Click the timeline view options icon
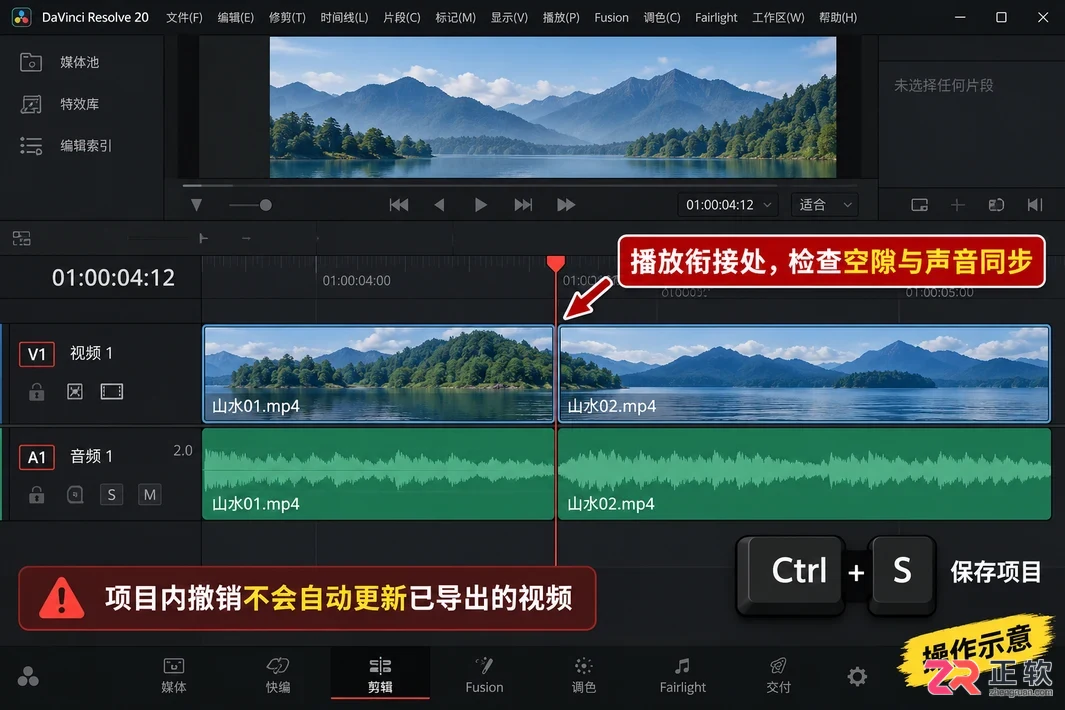Image resolution: width=1065 pixels, height=710 pixels. (22, 238)
